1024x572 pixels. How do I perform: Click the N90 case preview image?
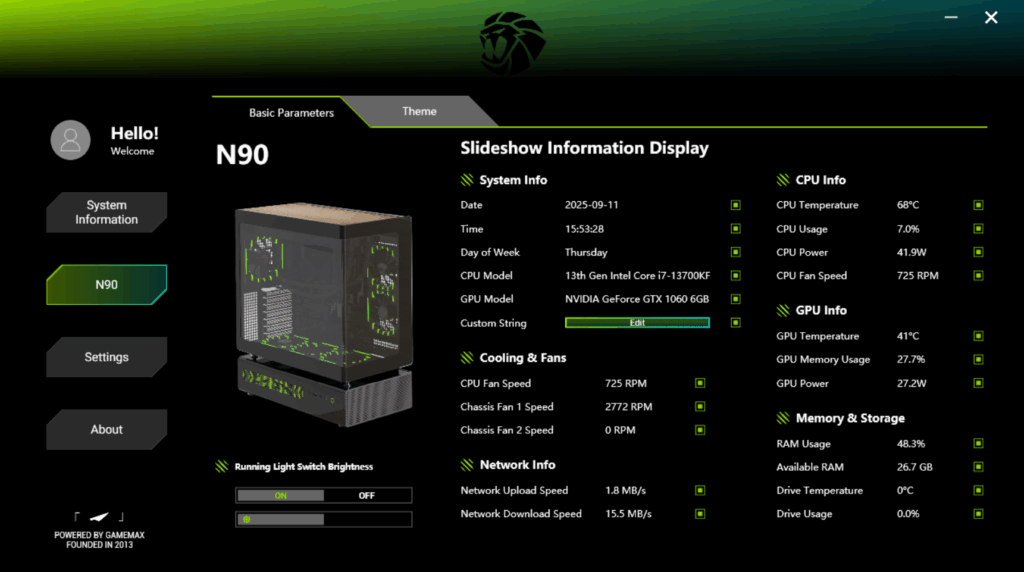point(323,313)
